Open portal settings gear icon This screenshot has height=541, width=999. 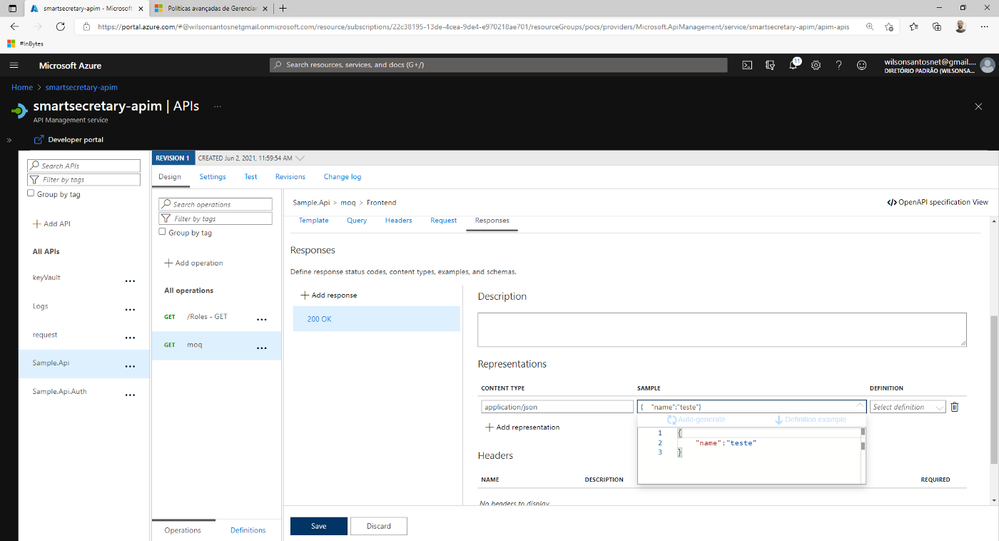pyautogui.click(x=816, y=65)
